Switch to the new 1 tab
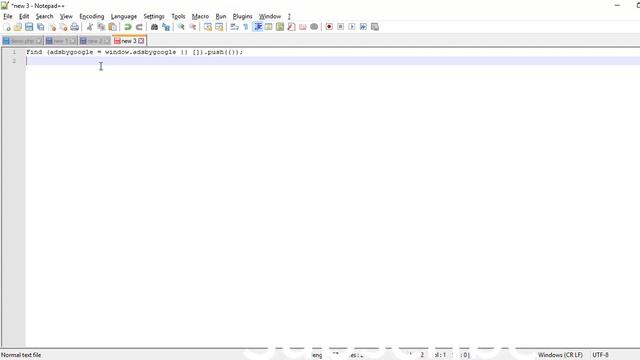Screen dimensions: 640x360 point(60,41)
